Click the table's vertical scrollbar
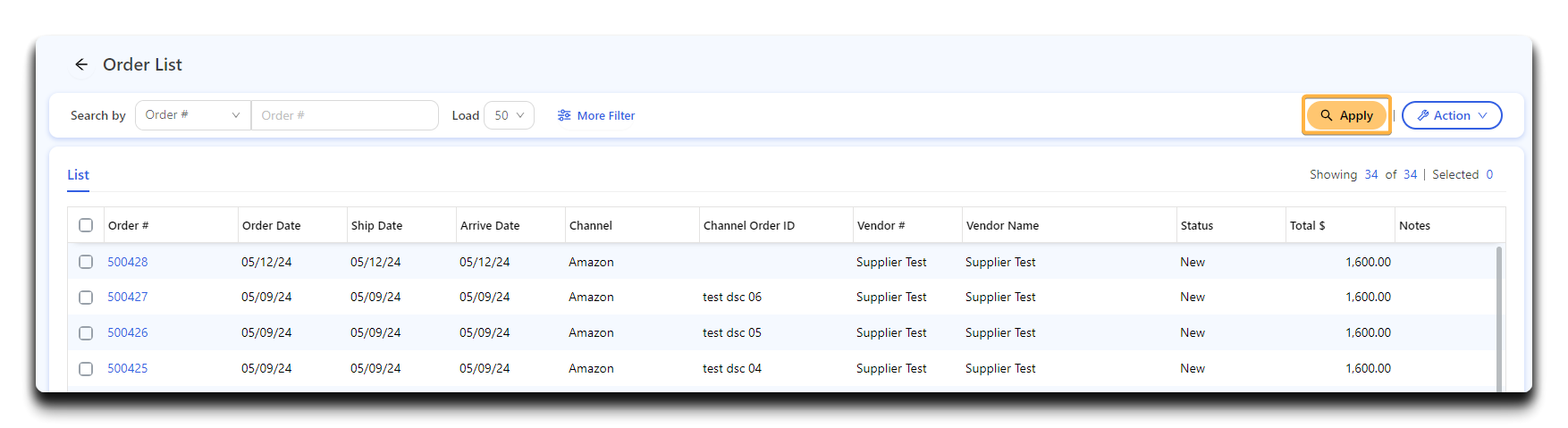This screenshot has height=428, width=1568. [1499, 317]
